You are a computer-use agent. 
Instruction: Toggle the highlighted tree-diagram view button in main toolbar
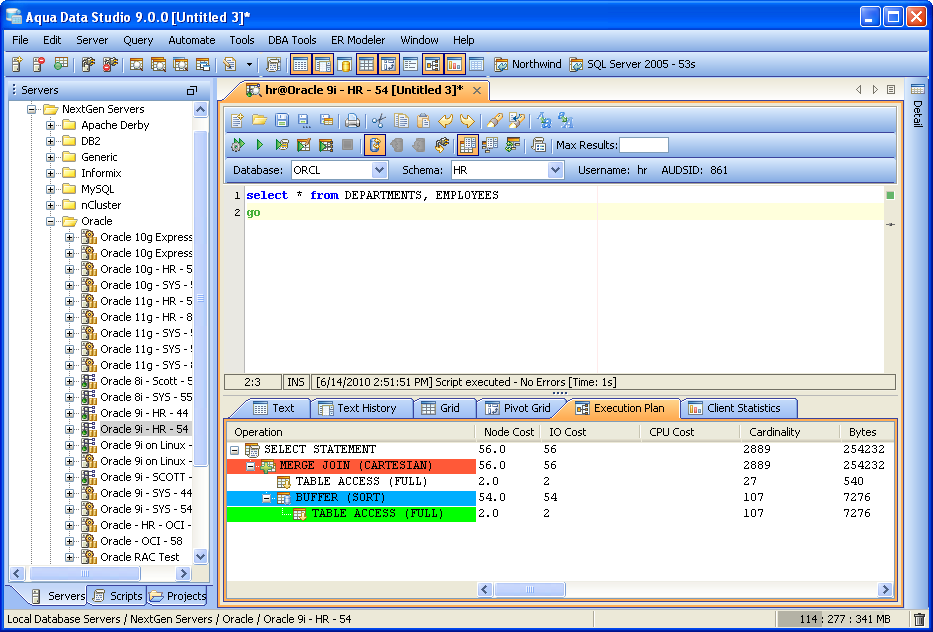point(432,64)
